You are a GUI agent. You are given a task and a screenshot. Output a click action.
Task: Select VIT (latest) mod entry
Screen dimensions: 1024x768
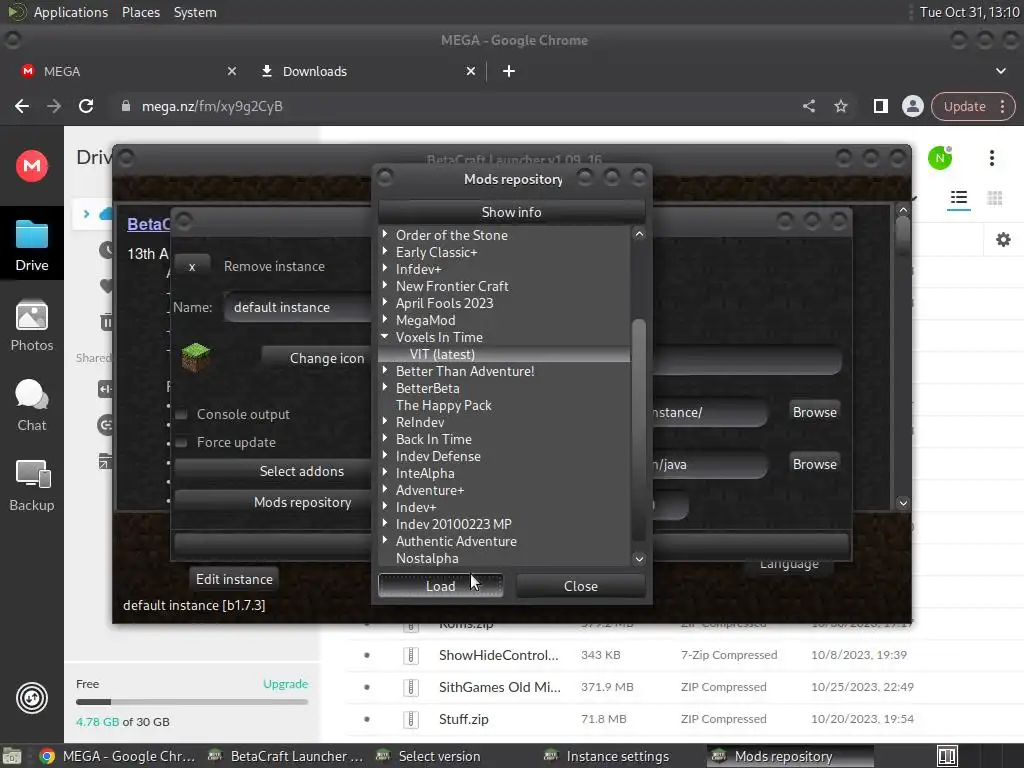point(504,354)
